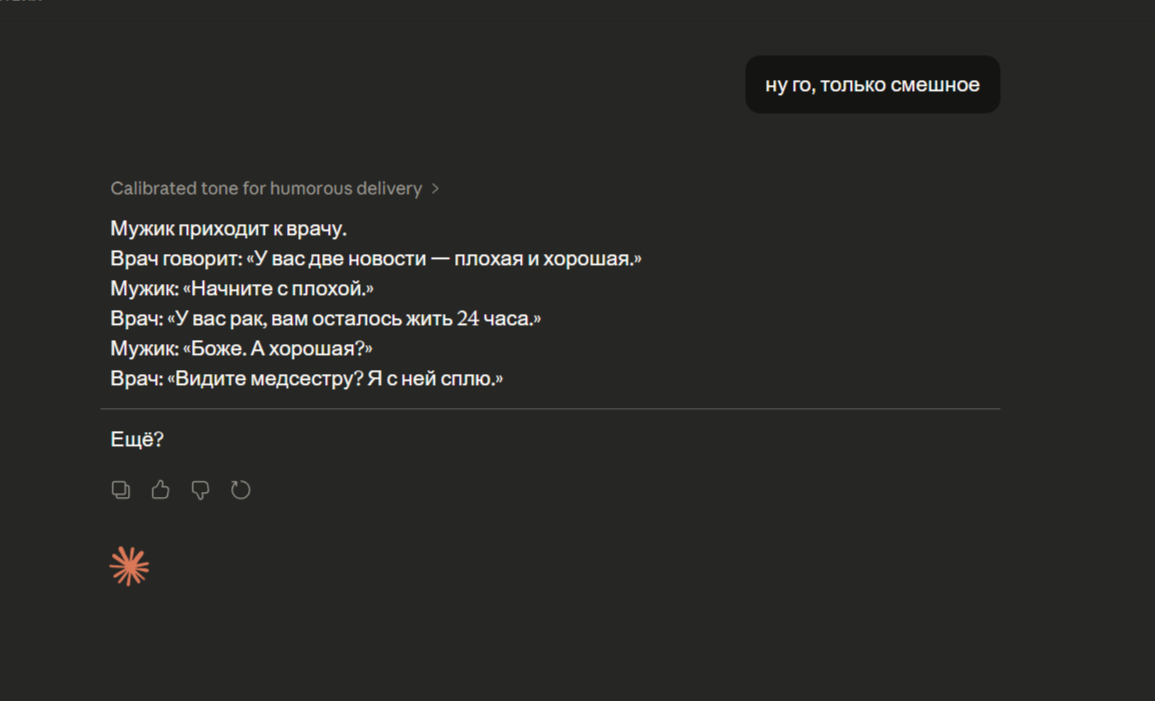Click the 'Ещё?' question text
This screenshot has width=1155, height=701.
[137, 439]
